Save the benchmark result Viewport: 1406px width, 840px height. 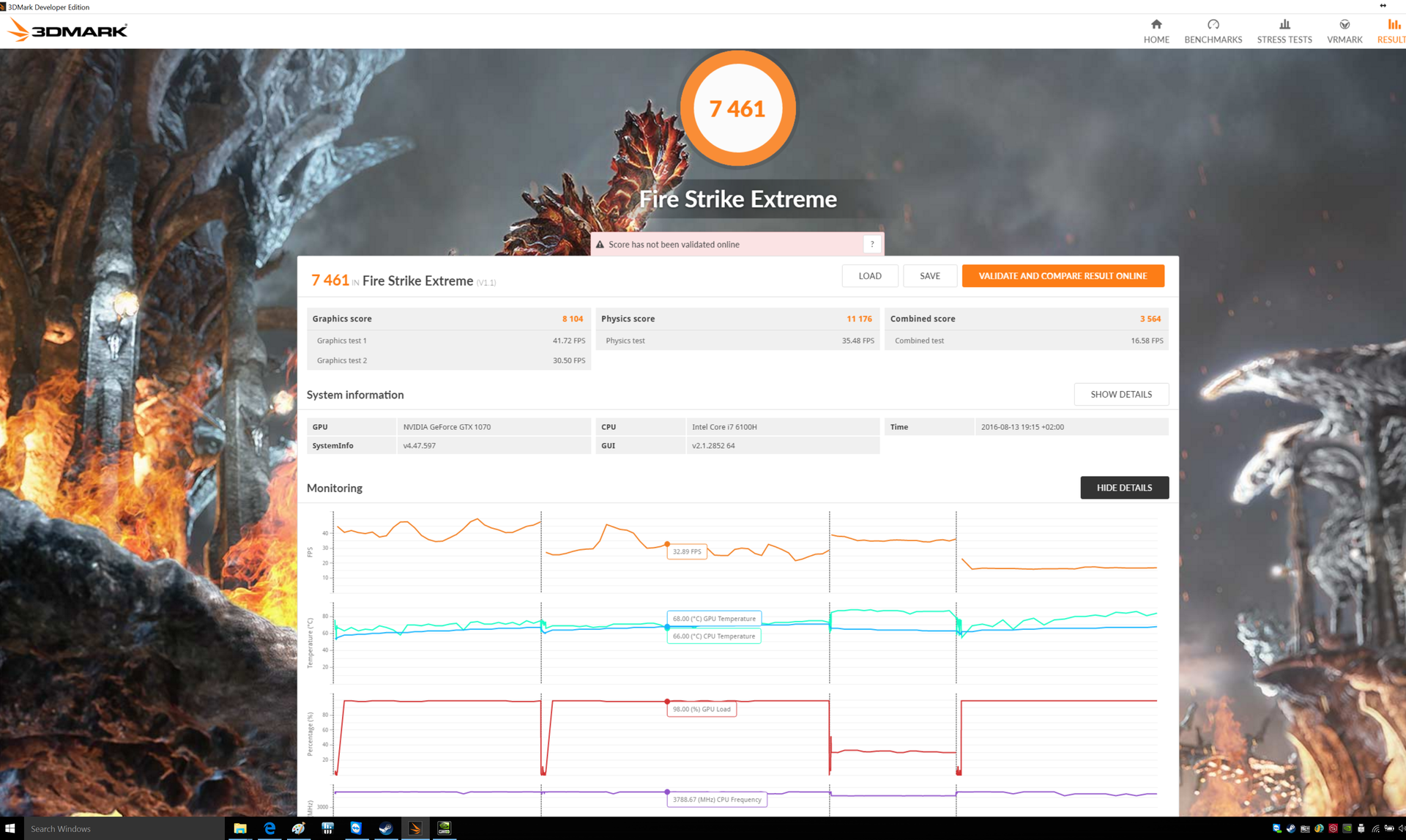click(929, 276)
